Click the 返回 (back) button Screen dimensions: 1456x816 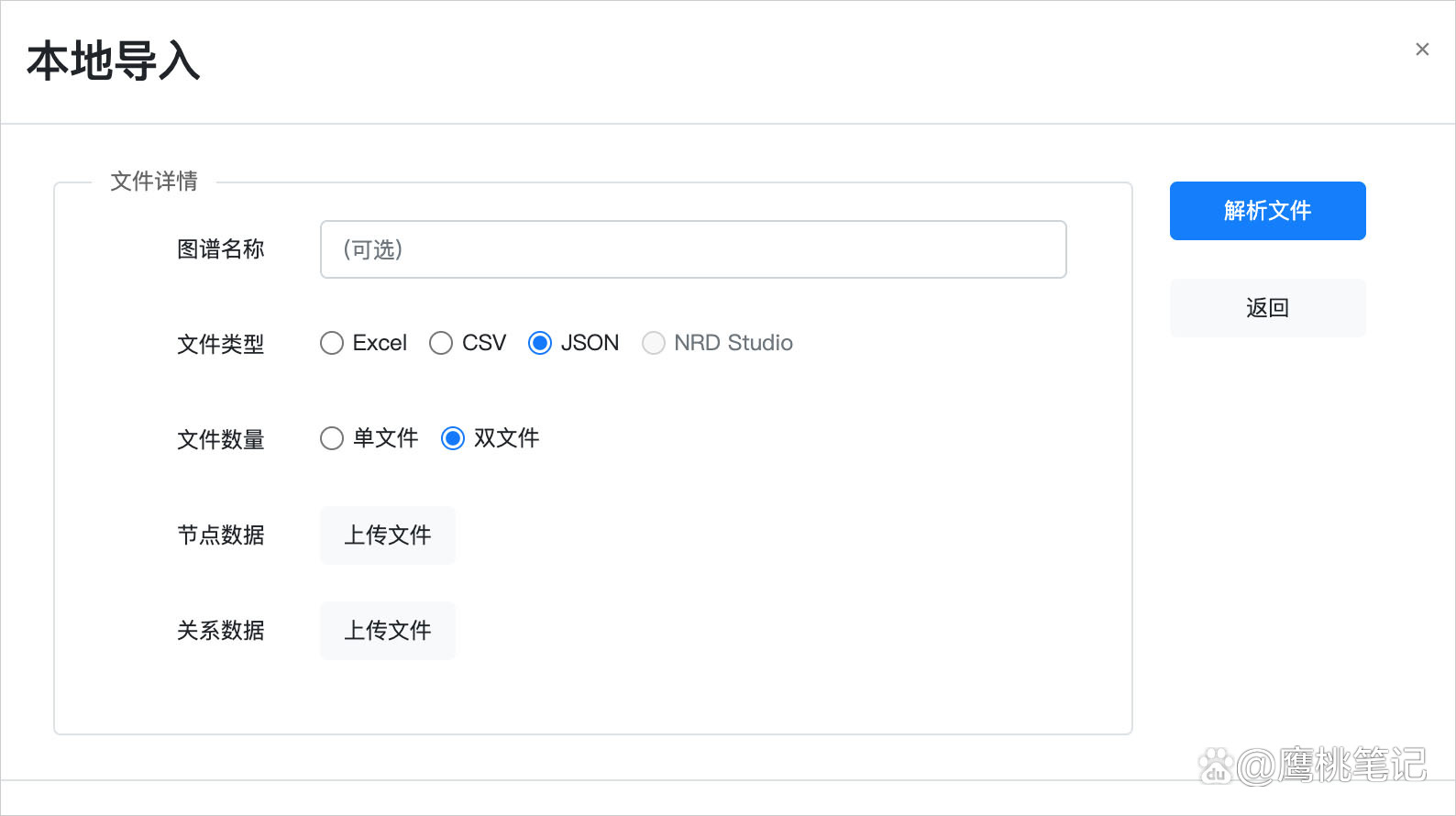point(1267,307)
